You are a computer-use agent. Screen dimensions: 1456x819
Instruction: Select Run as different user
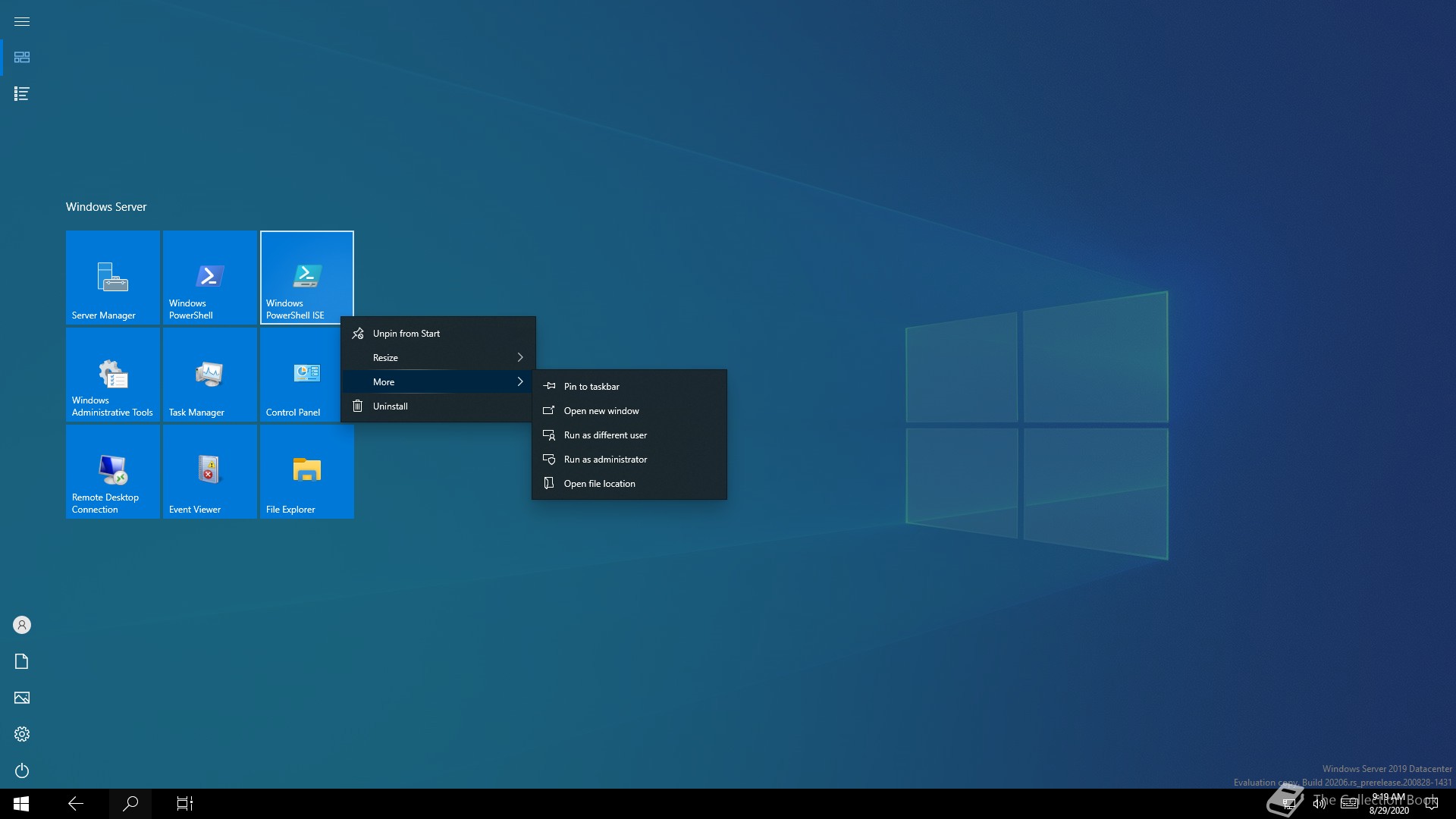coord(629,435)
